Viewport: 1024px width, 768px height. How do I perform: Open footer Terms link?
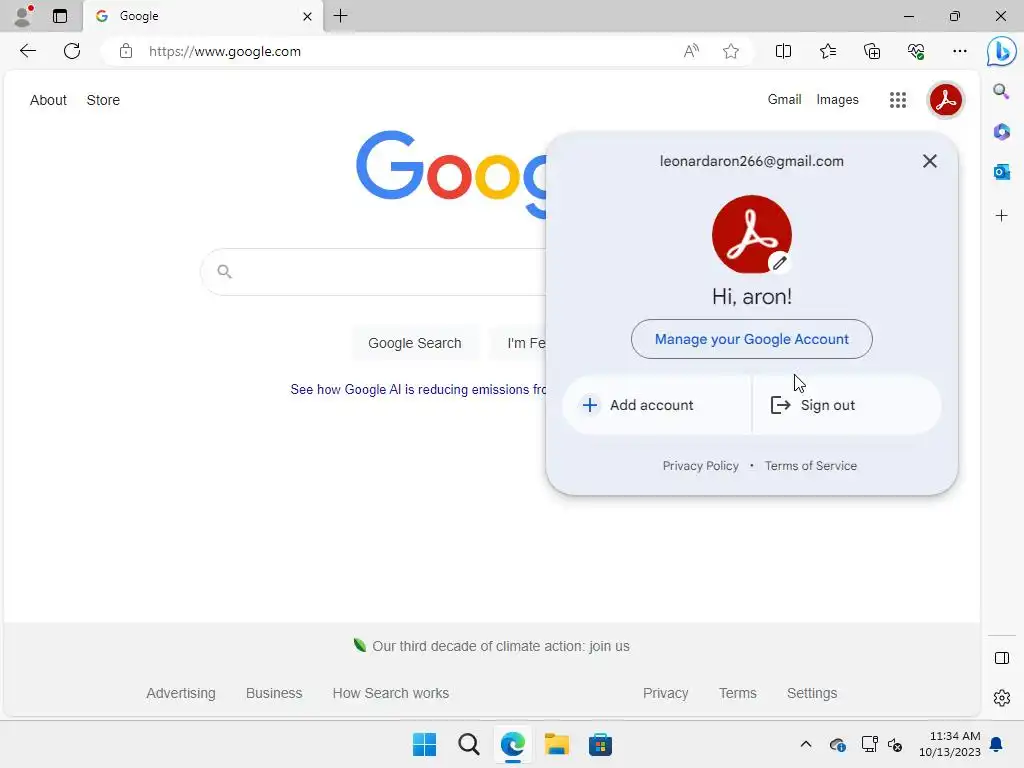[737, 693]
